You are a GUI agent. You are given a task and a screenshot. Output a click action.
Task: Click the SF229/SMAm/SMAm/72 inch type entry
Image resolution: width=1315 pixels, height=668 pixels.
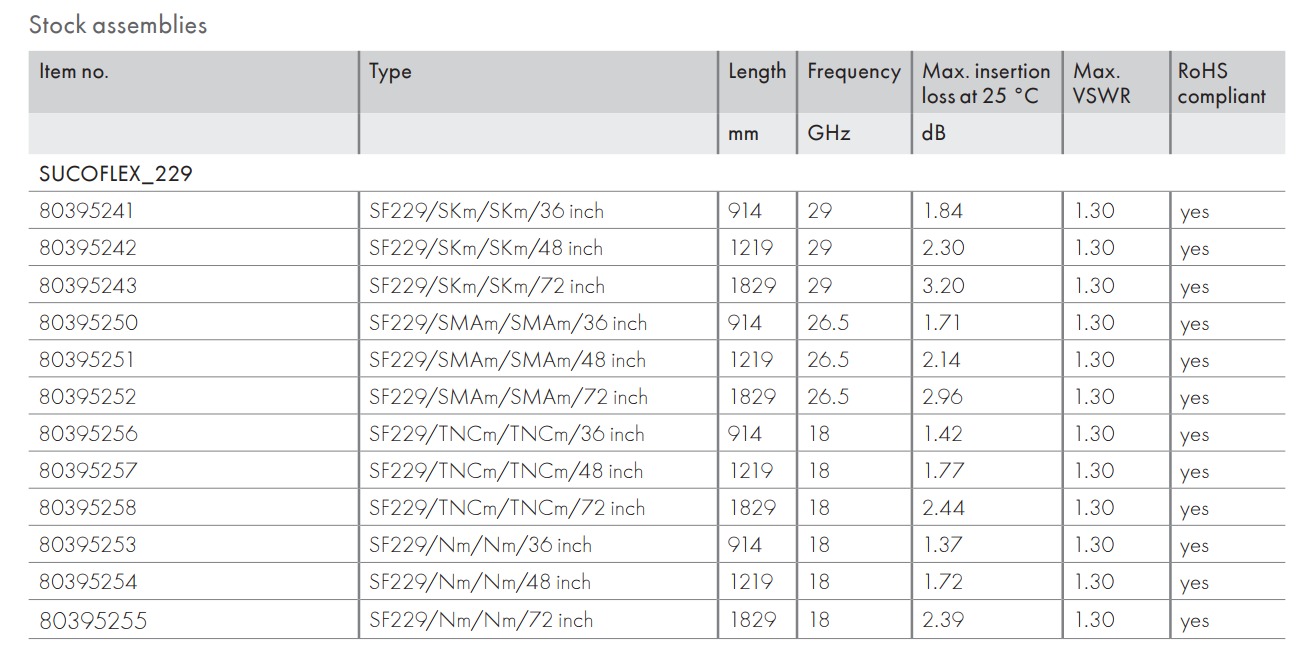(508, 397)
